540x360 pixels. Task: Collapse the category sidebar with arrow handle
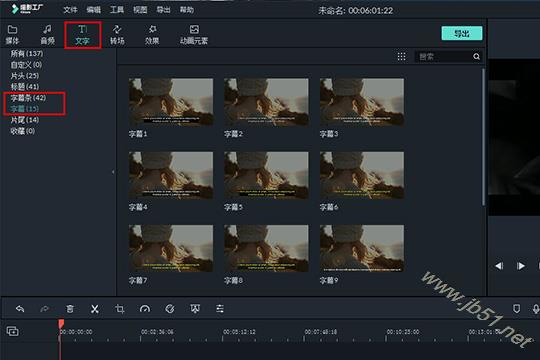113,172
